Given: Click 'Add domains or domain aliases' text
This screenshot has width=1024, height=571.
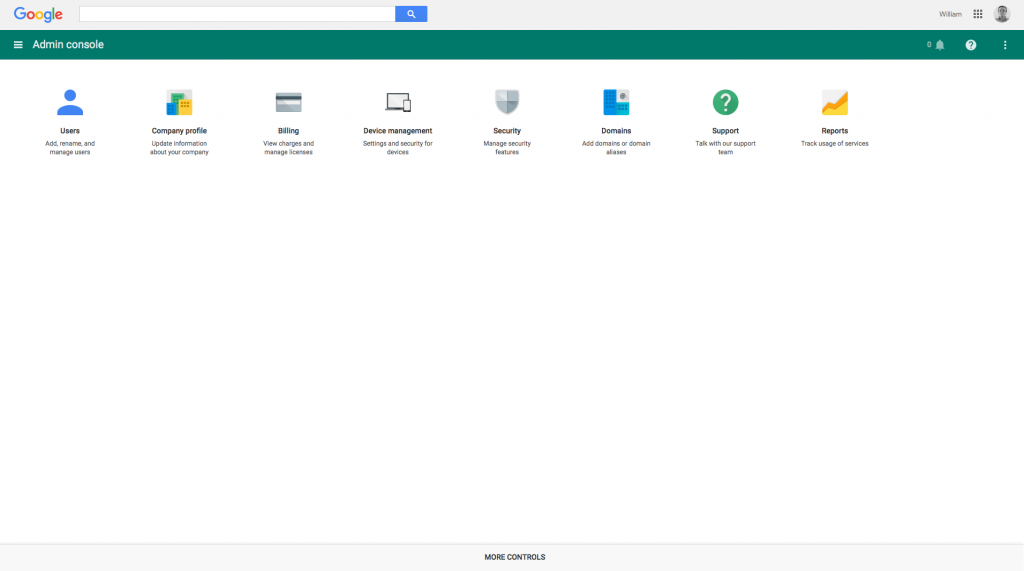Looking at the screenshot, I should coord(616,148).
